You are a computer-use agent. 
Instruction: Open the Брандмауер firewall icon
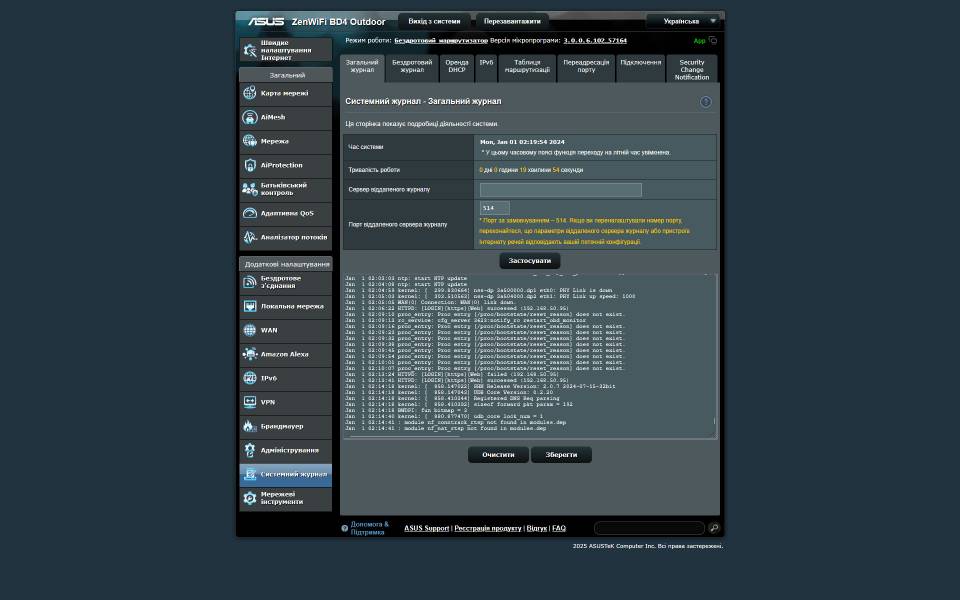[x=250, y=426]
